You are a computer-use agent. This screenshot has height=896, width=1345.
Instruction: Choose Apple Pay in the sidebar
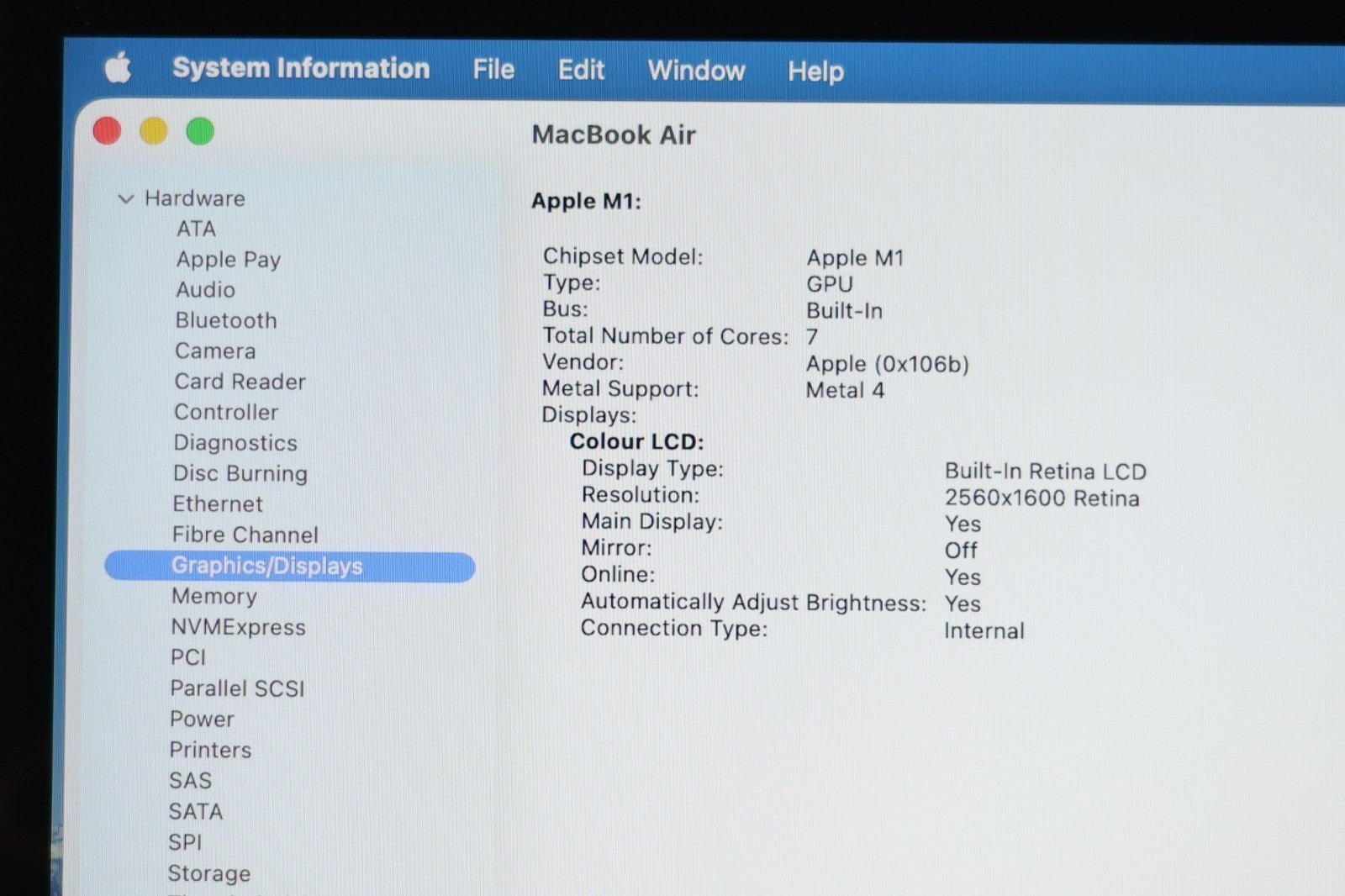228,260
